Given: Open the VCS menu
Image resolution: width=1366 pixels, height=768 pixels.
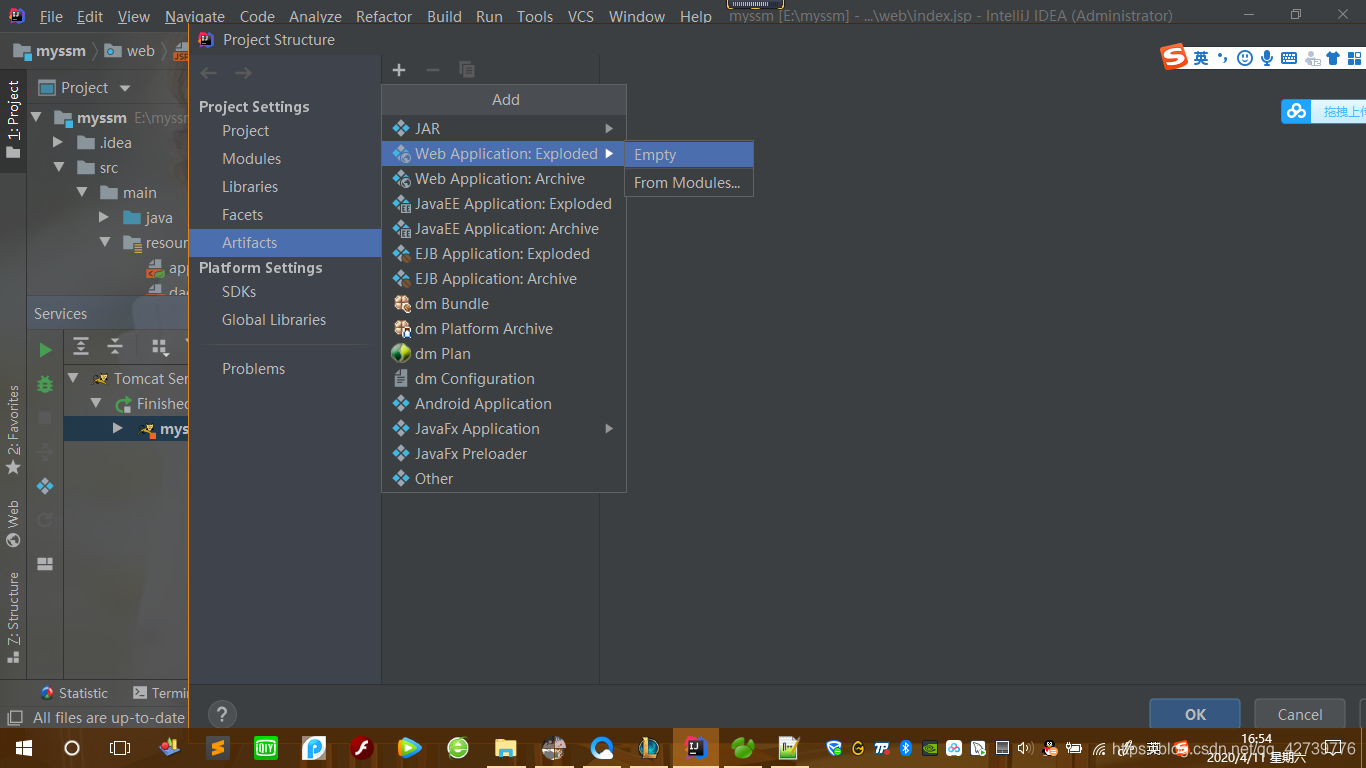Looking at the screenshot, I should (580, 16).
